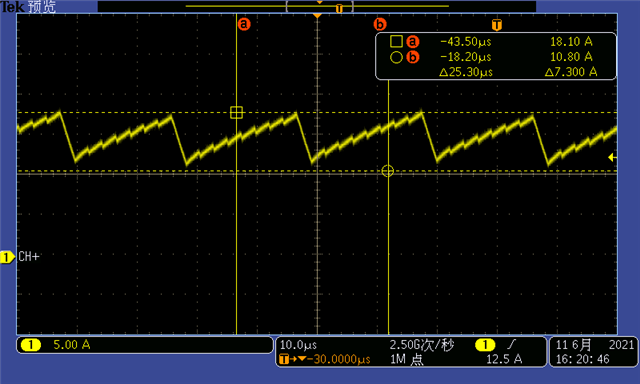
Task: Click the Δ25.30µs delta time value
Action: click(466, 72)
